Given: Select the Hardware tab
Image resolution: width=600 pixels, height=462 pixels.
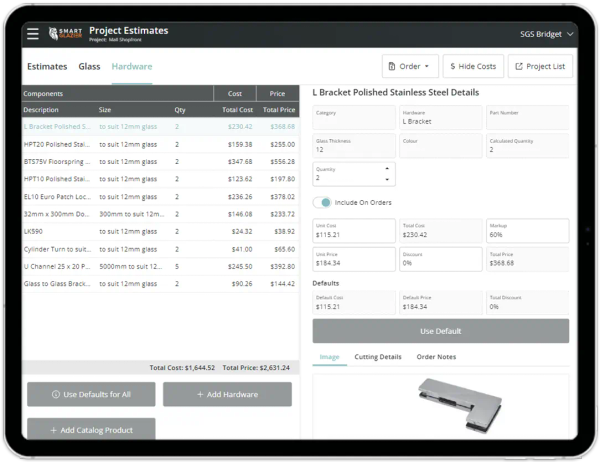Looking at the screenshot, I should pyautogui.click(x=132, y=67).
